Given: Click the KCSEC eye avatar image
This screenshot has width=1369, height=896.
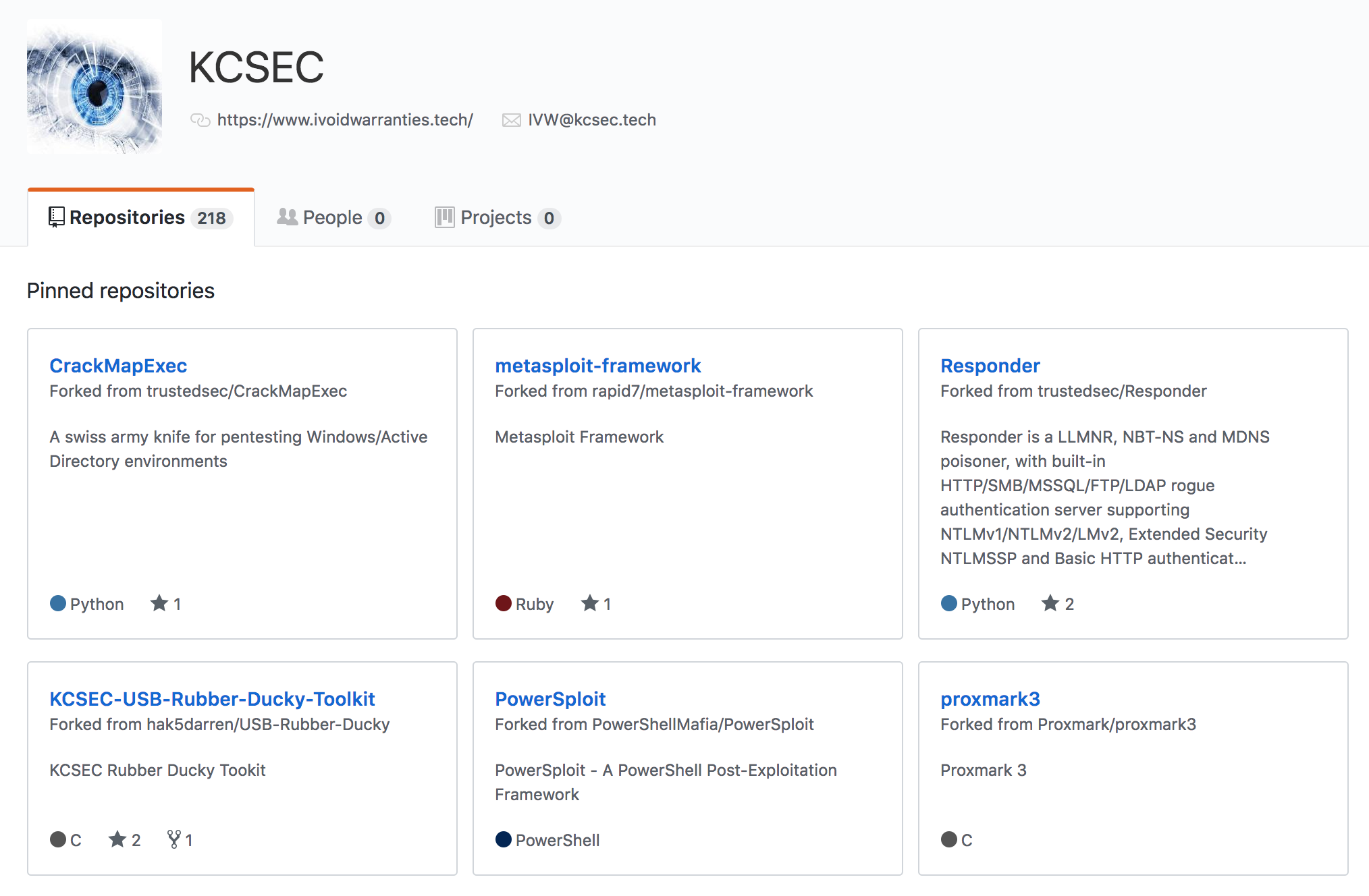Looking at the screenshot, I should point(95,86).
